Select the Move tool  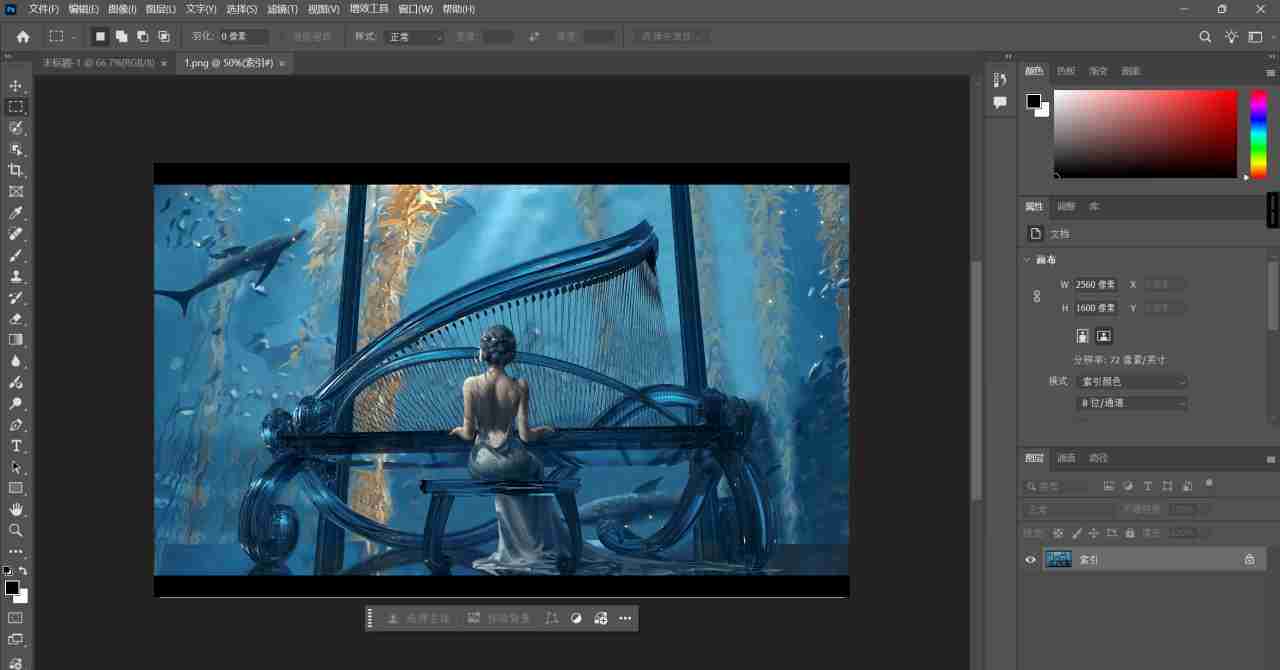pos(16,85)
